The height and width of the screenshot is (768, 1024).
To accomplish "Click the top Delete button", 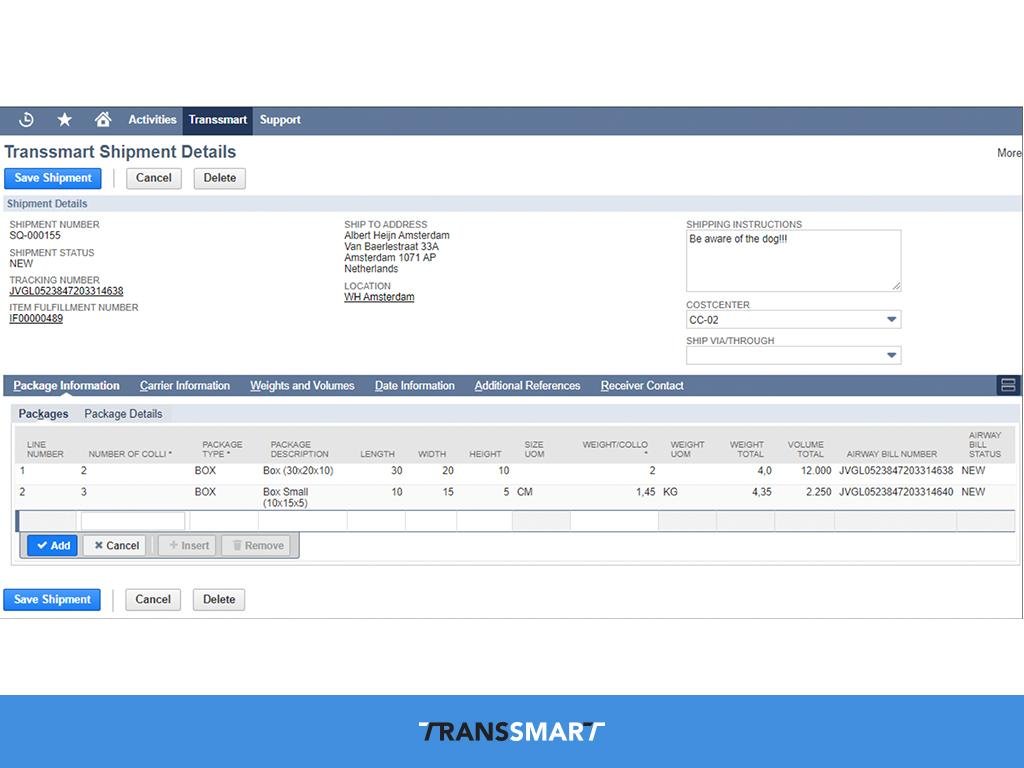I will pyautogui.click(x=219, y=178).
